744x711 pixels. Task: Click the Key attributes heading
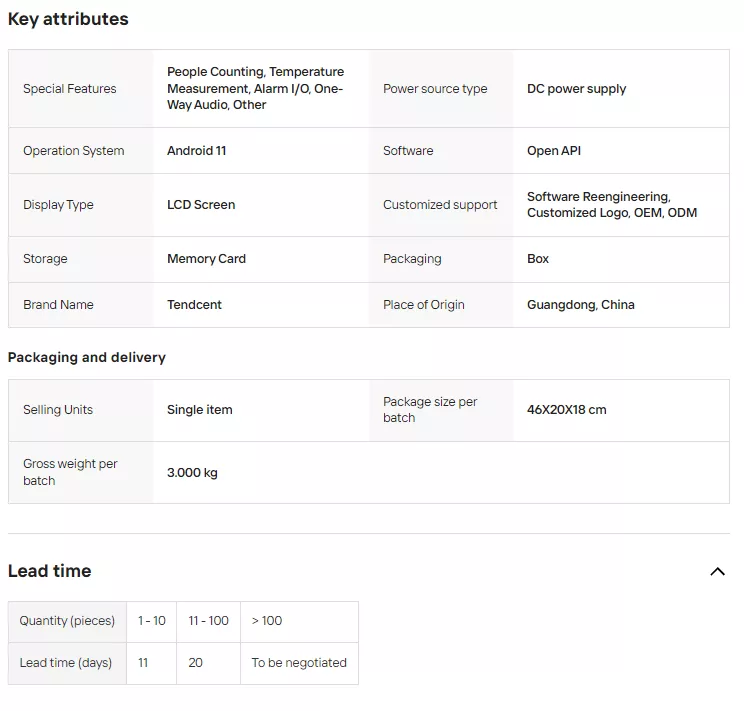pos(68,19)
